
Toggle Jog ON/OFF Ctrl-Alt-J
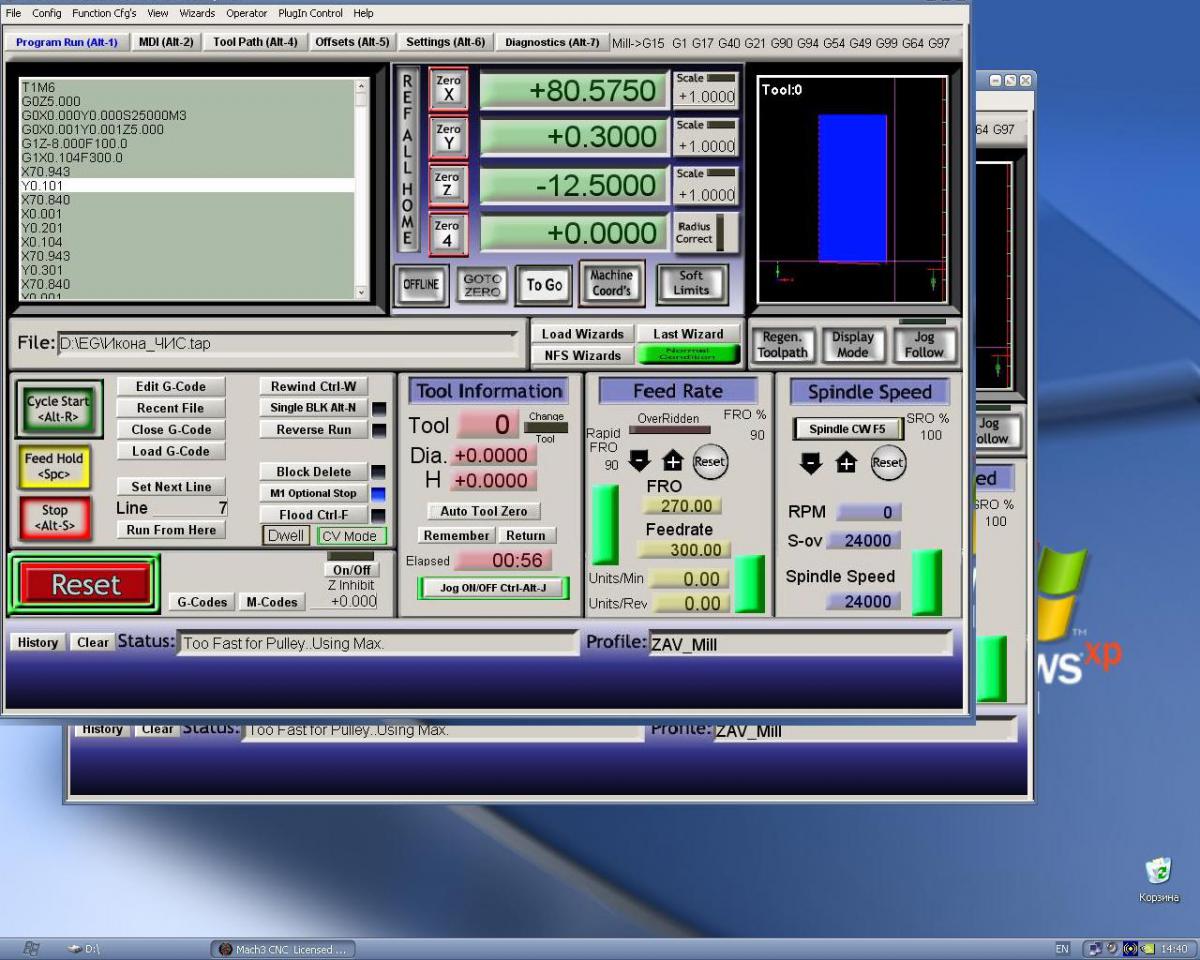tap(493, 588)
